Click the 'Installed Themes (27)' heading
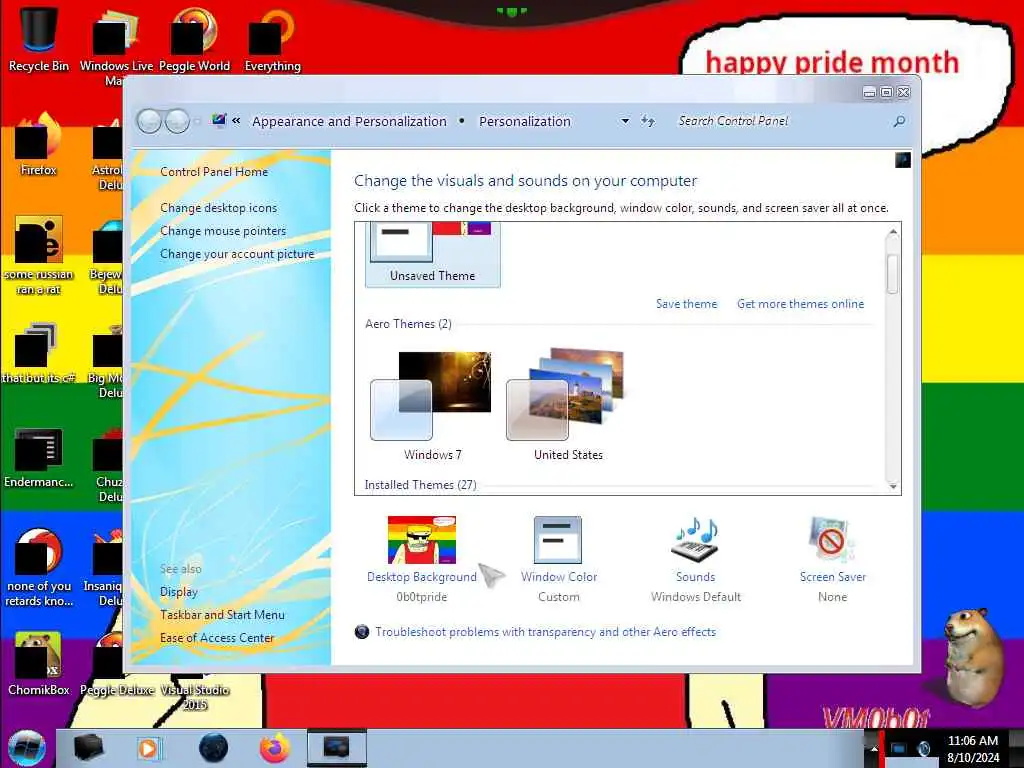This screenshot has height=768, width=1024. coord(421,485)
